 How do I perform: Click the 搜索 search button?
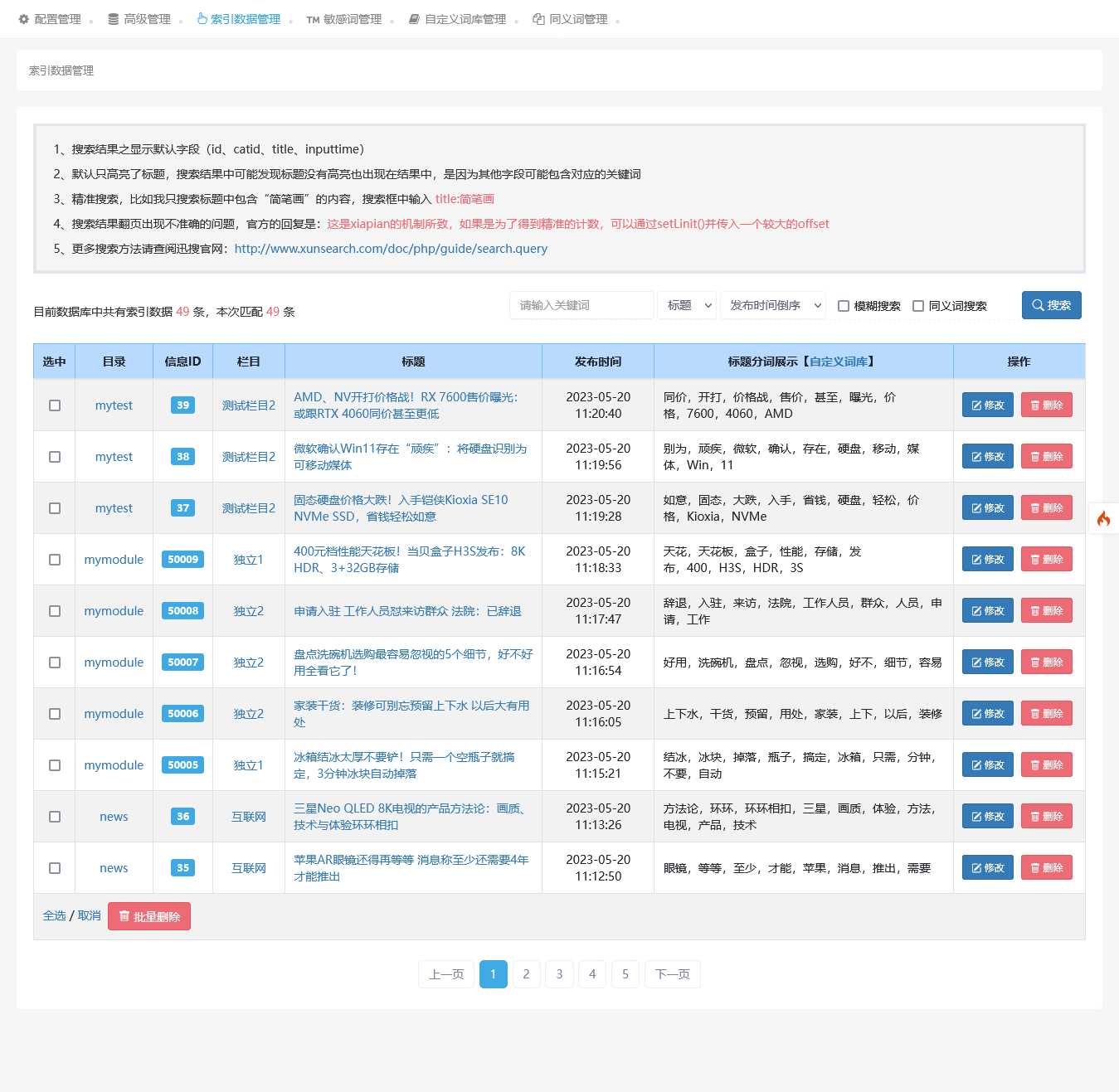[1052, 305]
